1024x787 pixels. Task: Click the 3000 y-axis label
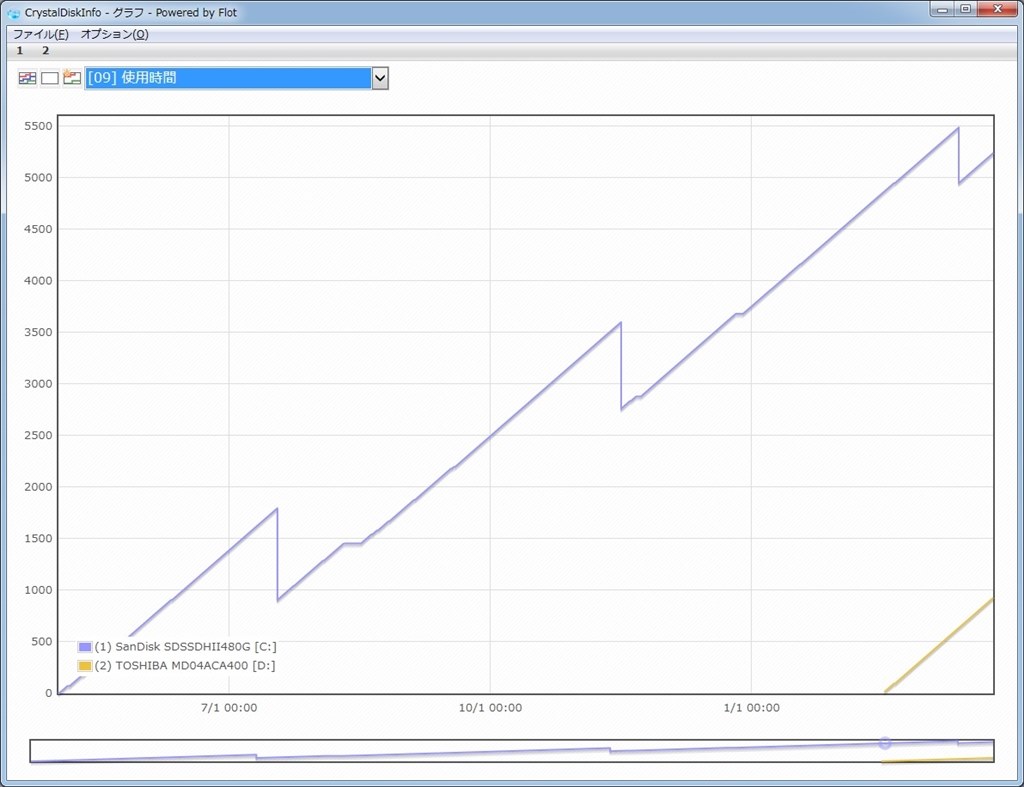tap(38, 384)
